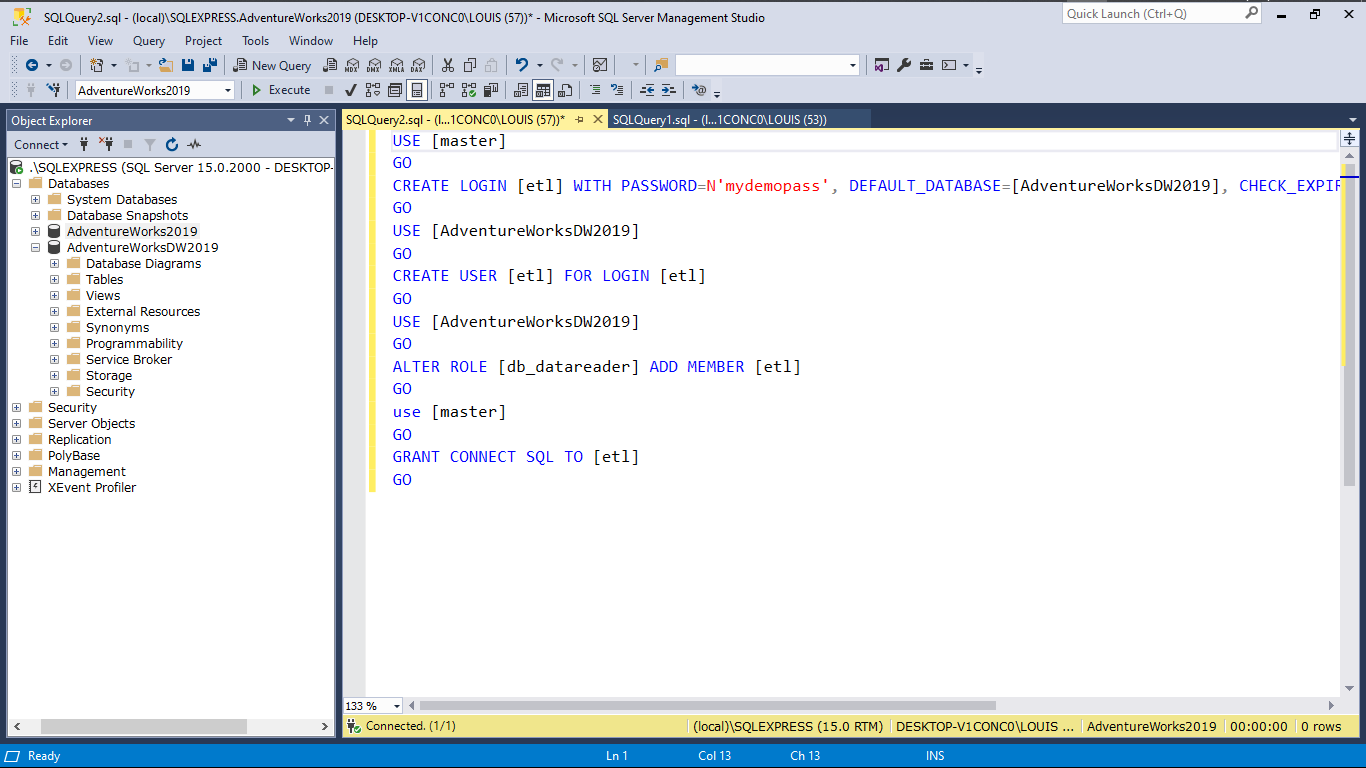Click the Copy icon in toolbar
The height and width of the screenshot is (768, 1366).
469,65
